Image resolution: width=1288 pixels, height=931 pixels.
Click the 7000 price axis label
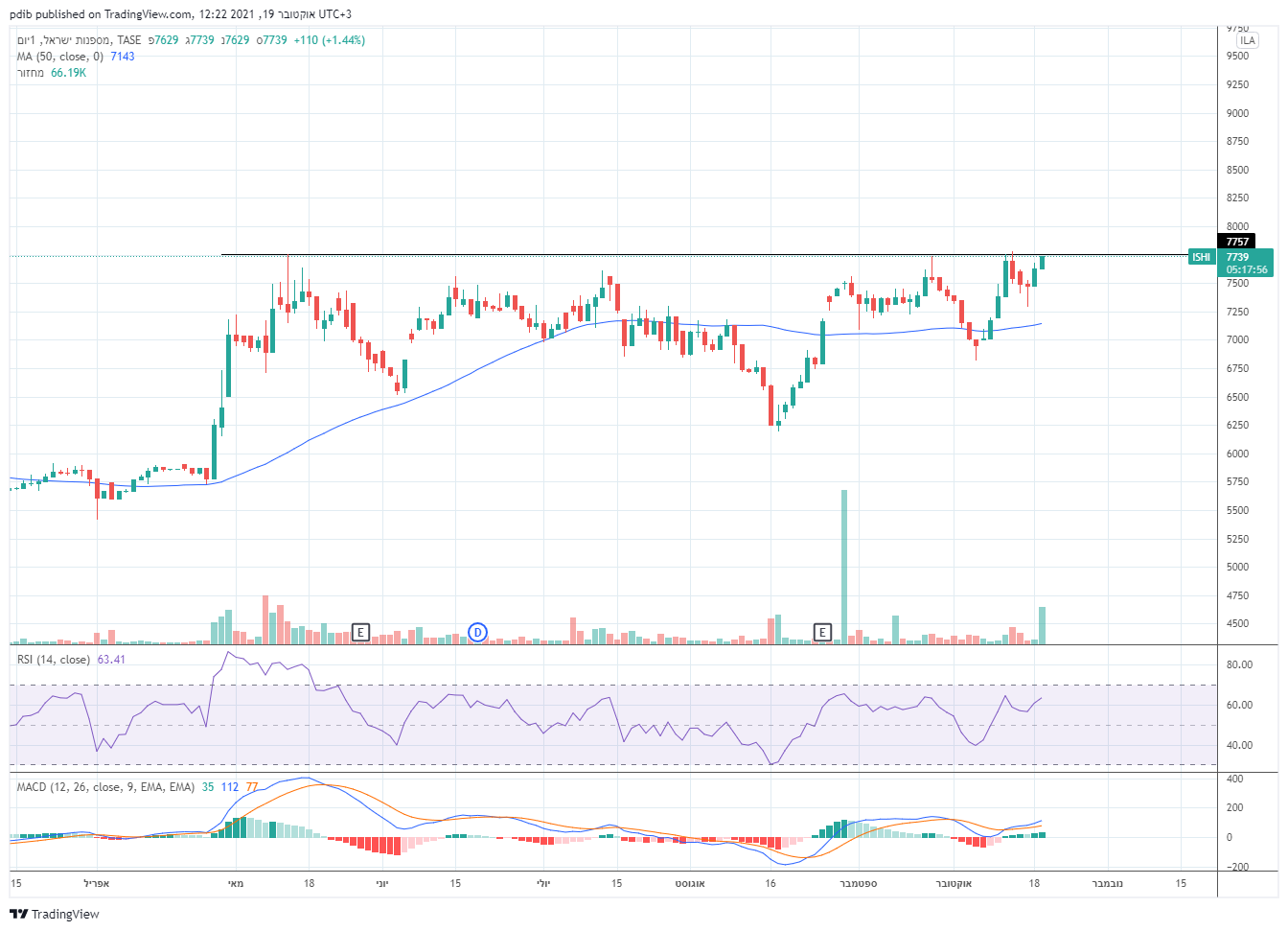pyautogui.click(x=1237, y=339)
